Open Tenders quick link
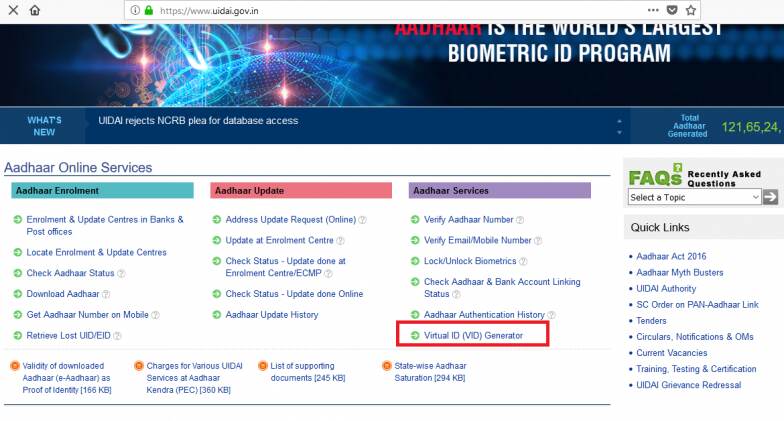This screenshot has height=421, width=784. (x=651, y=320)
